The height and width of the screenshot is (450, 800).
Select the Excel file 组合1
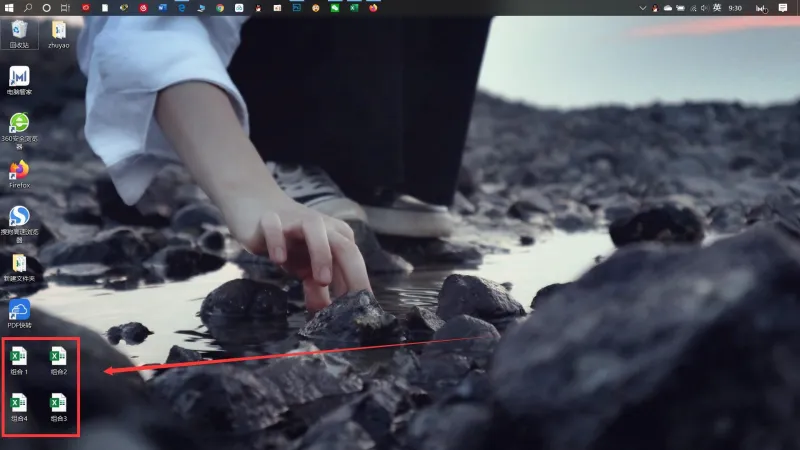19,361
